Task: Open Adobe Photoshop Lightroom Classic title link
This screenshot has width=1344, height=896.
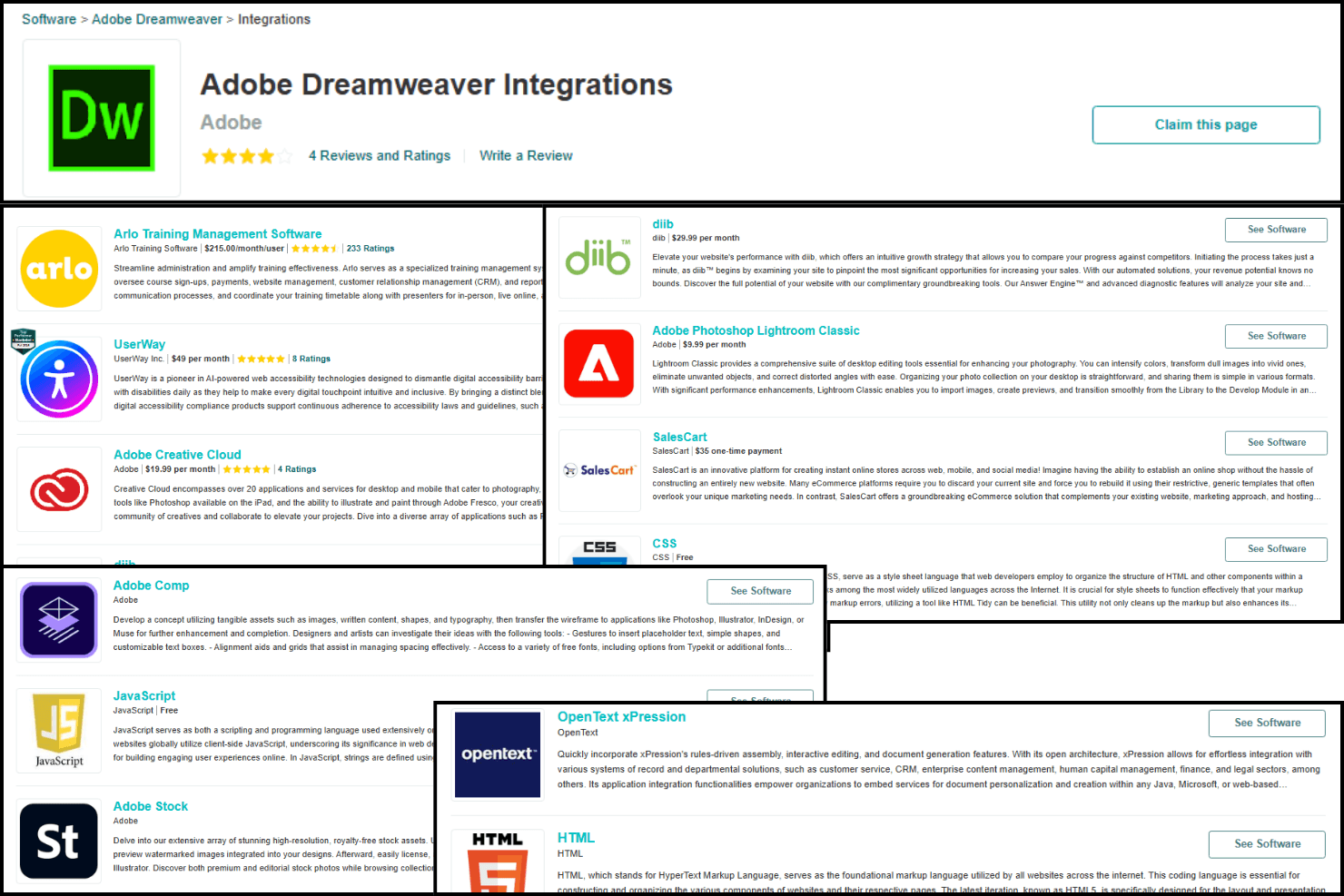Action: point(756,330)
